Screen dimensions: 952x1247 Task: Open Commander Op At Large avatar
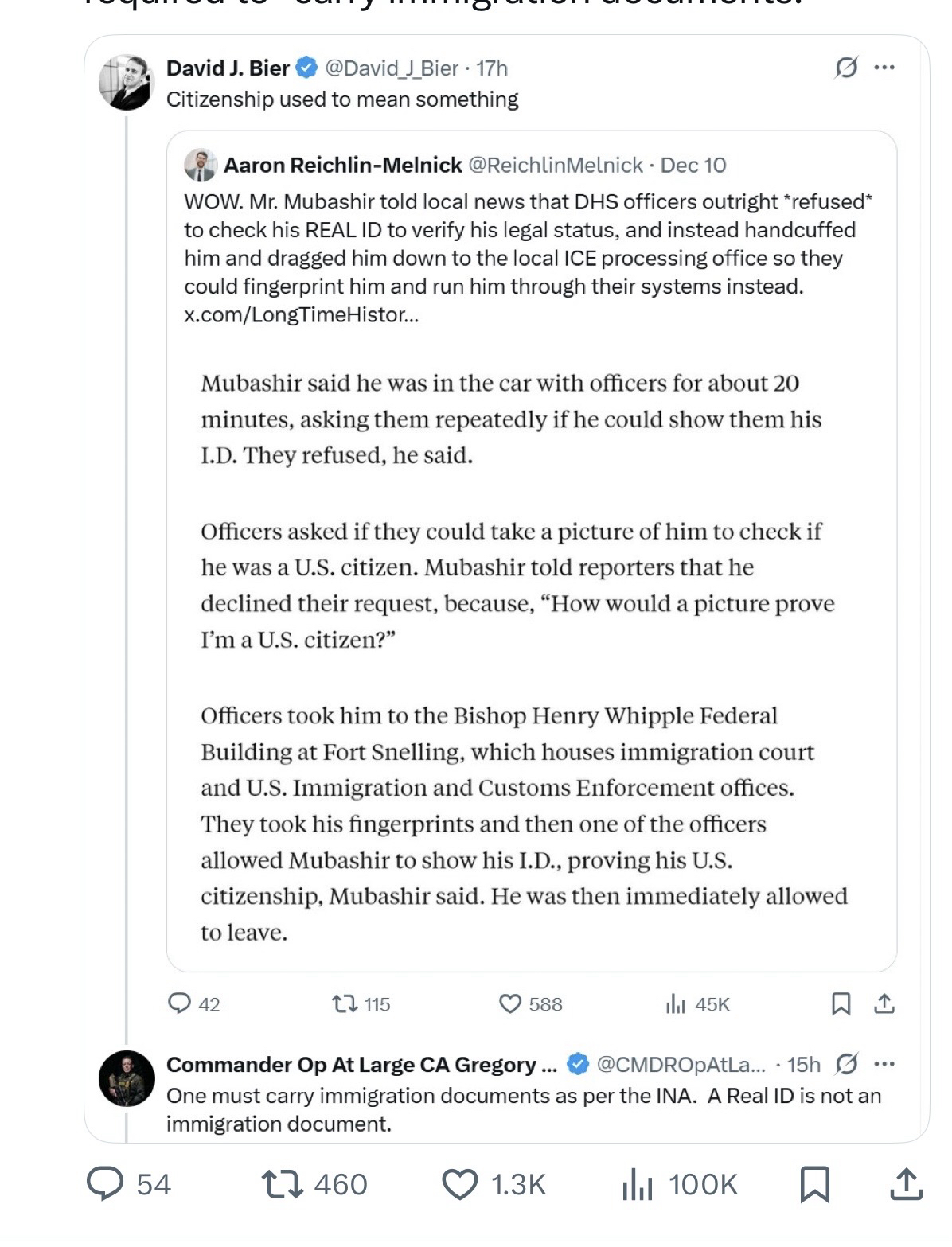coord(126,1078)
